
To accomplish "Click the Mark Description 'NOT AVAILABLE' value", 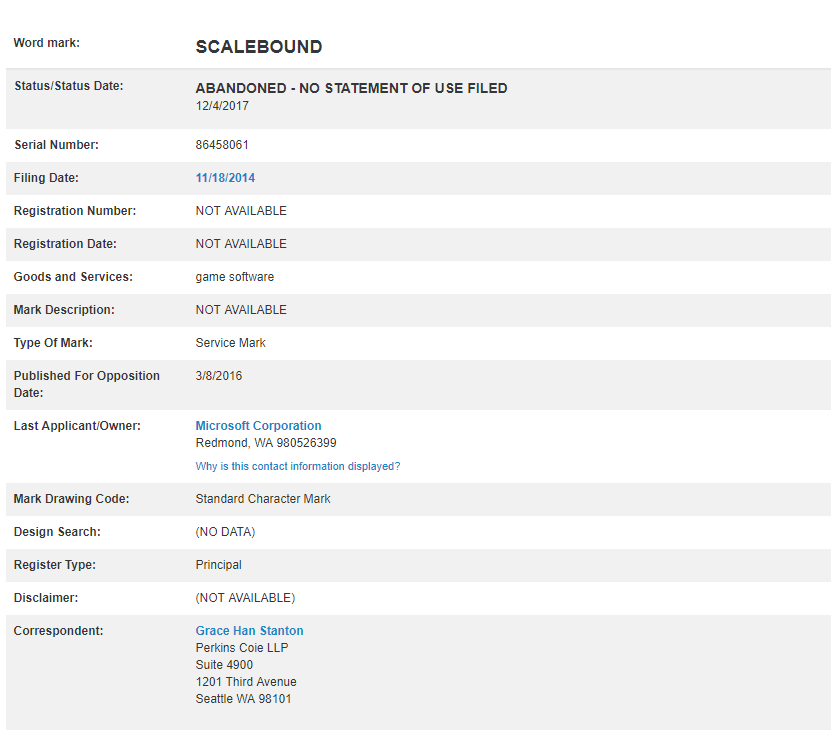I will (241, 310).
